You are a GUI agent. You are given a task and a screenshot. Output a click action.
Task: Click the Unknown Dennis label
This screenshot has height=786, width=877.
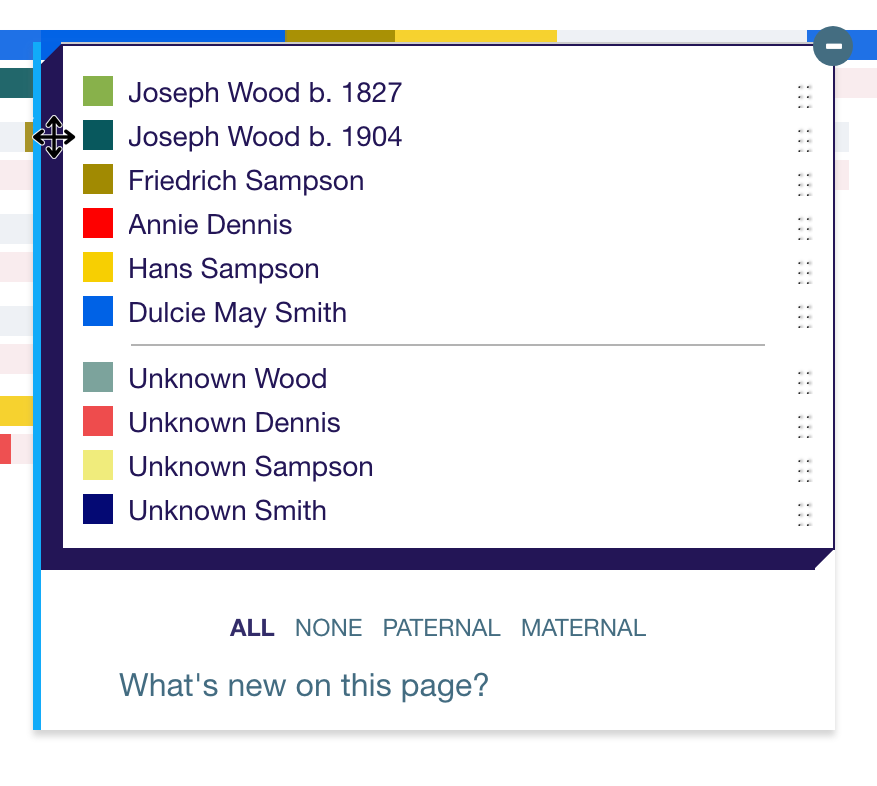(234, 423)
